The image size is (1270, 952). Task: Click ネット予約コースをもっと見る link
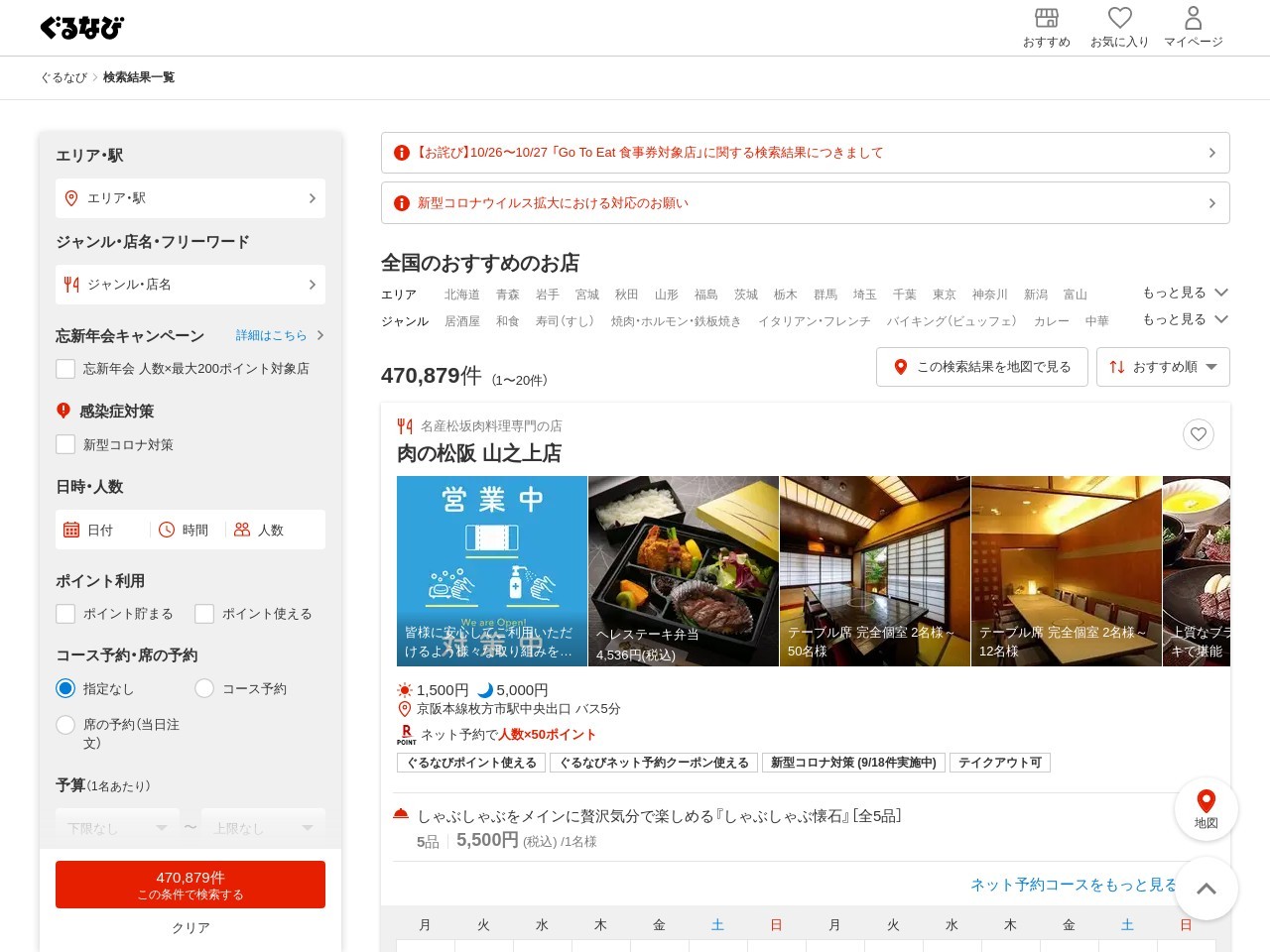[1074, 885]
